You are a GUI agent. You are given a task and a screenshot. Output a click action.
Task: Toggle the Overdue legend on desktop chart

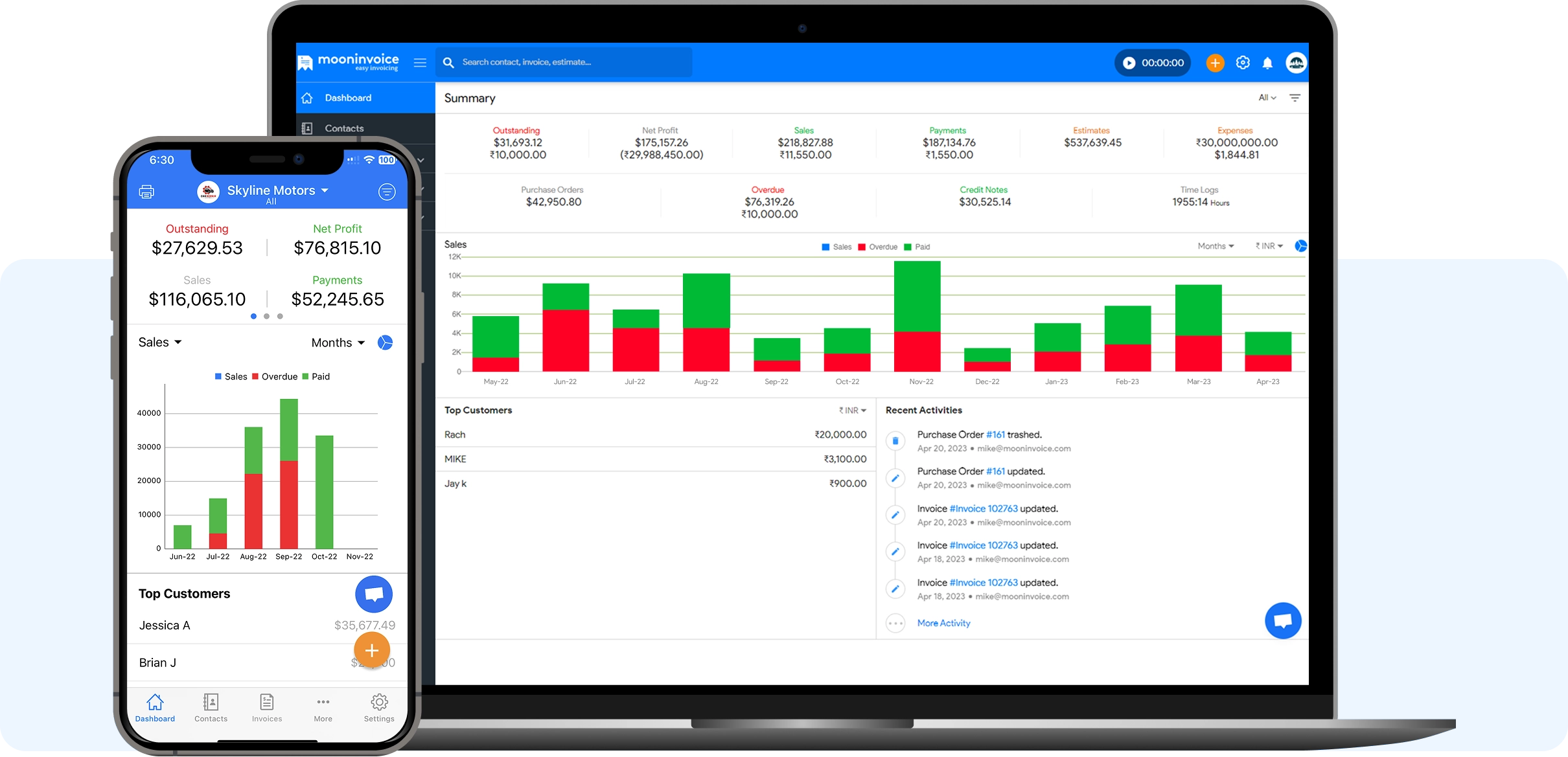click(x=877, y=247)
